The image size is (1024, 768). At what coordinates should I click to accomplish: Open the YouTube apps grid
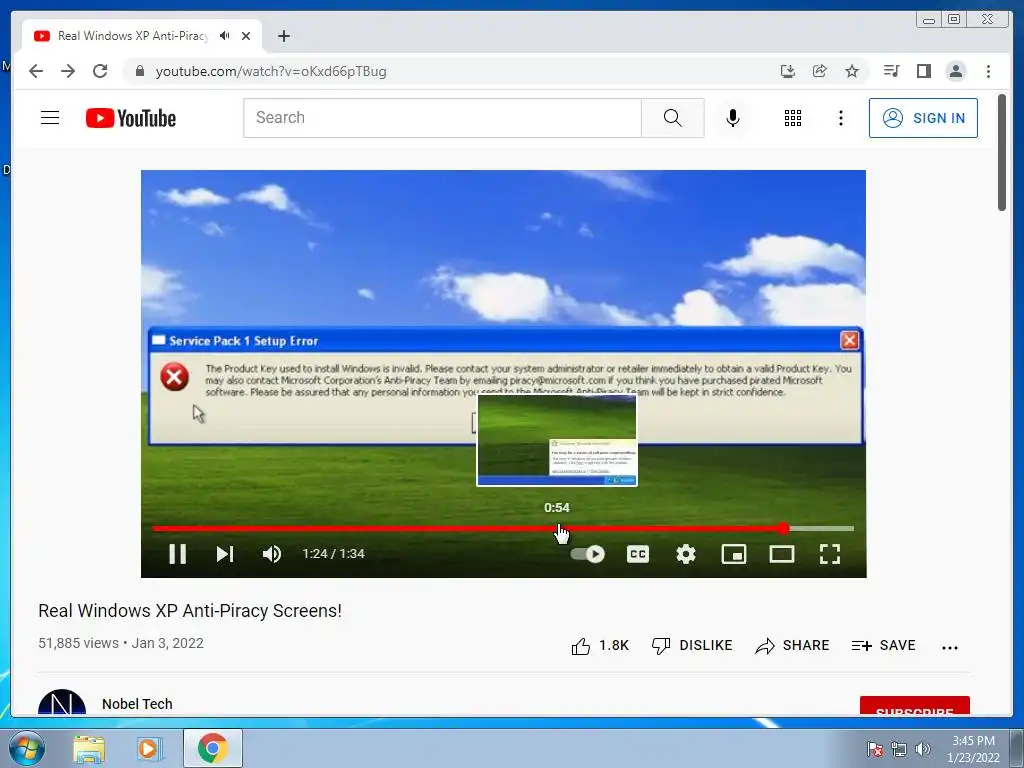[793, 118]
